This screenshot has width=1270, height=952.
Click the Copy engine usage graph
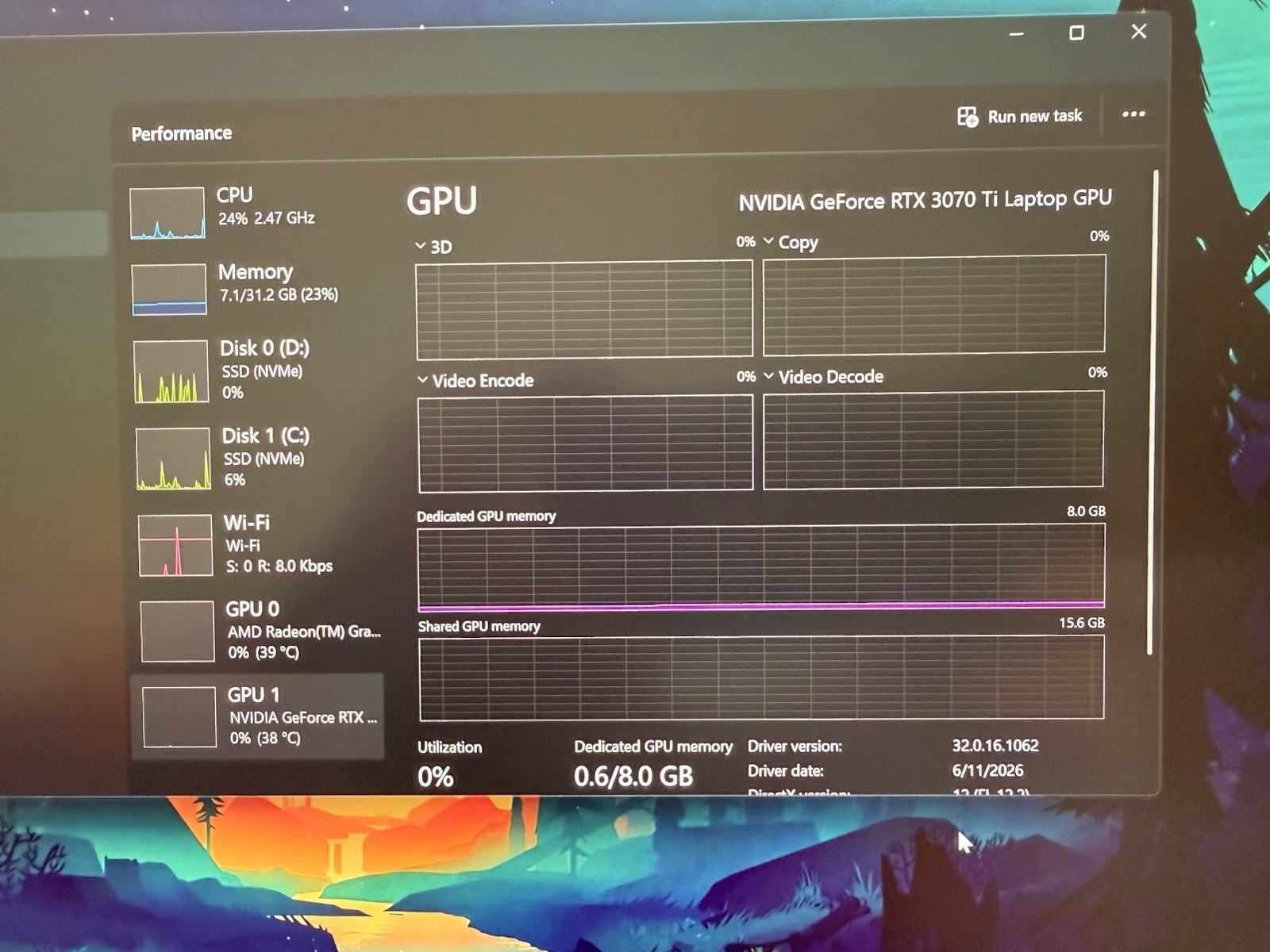934,305
